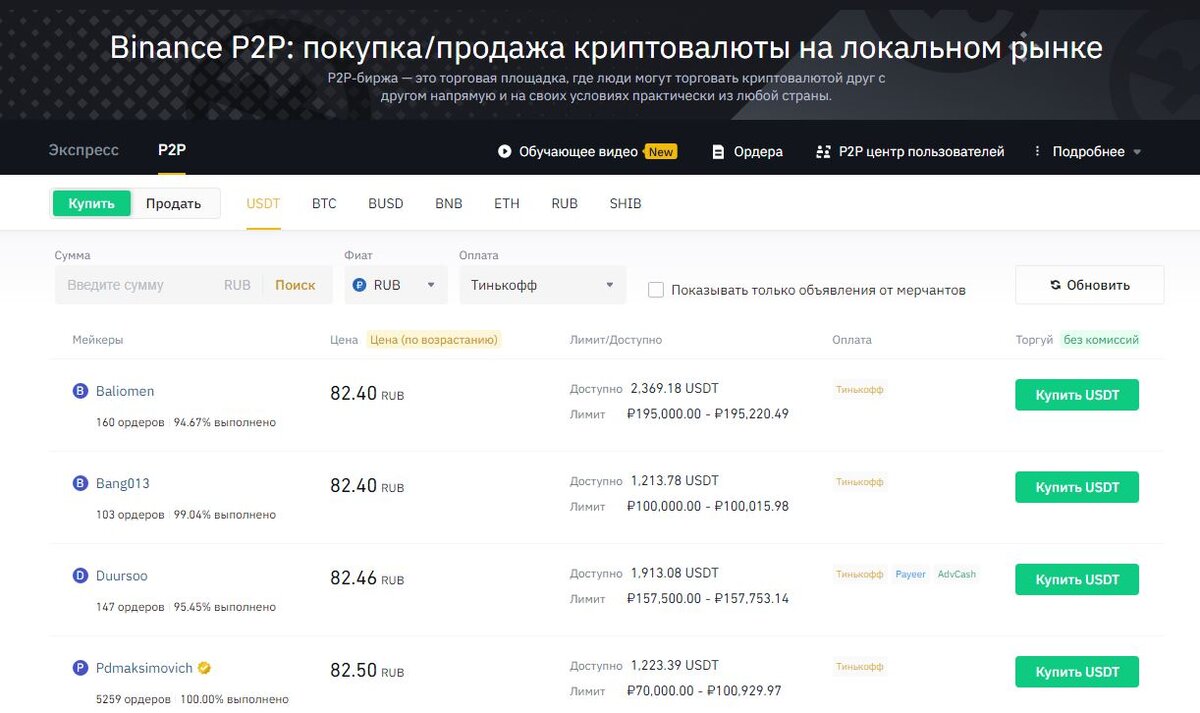Open the Оплата Тинькофф dropdown
1200x713 pixels.
[543, 285]
